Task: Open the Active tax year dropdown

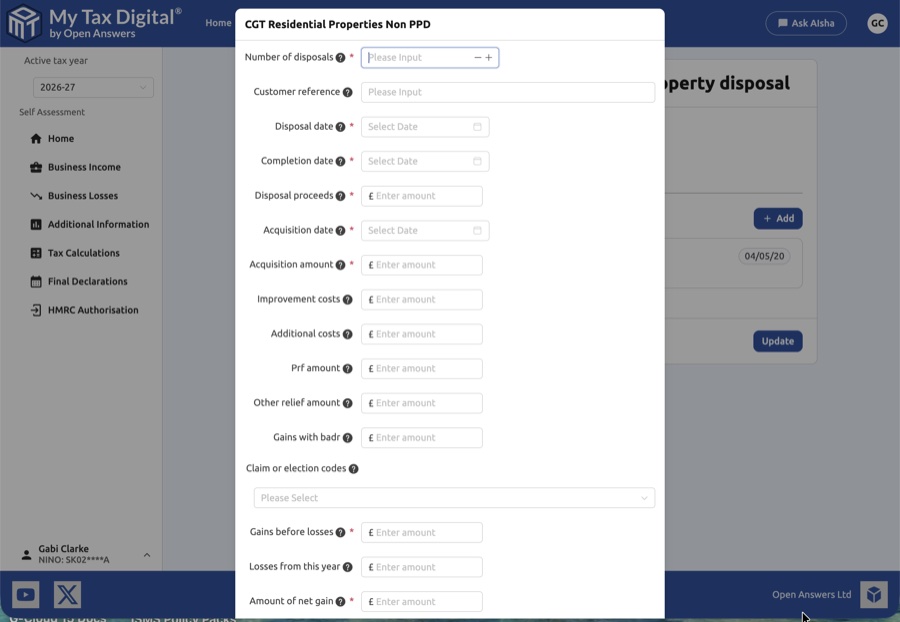Action: point(93,87)
